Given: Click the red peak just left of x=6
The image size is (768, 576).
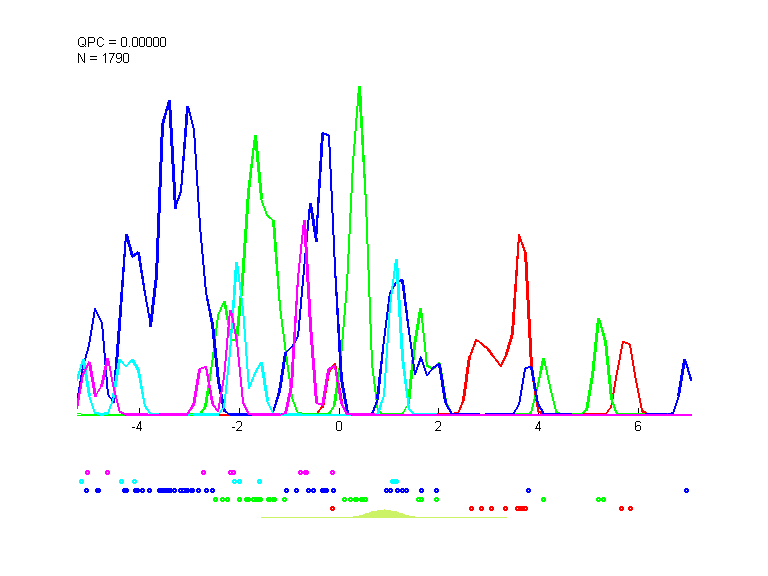Looking at the screenshot, I should (624, 342).
